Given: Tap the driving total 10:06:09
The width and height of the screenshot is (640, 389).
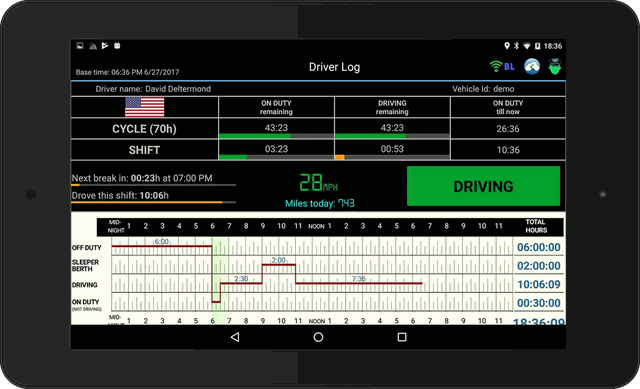Looking at the screenshot, I should 539,285.
